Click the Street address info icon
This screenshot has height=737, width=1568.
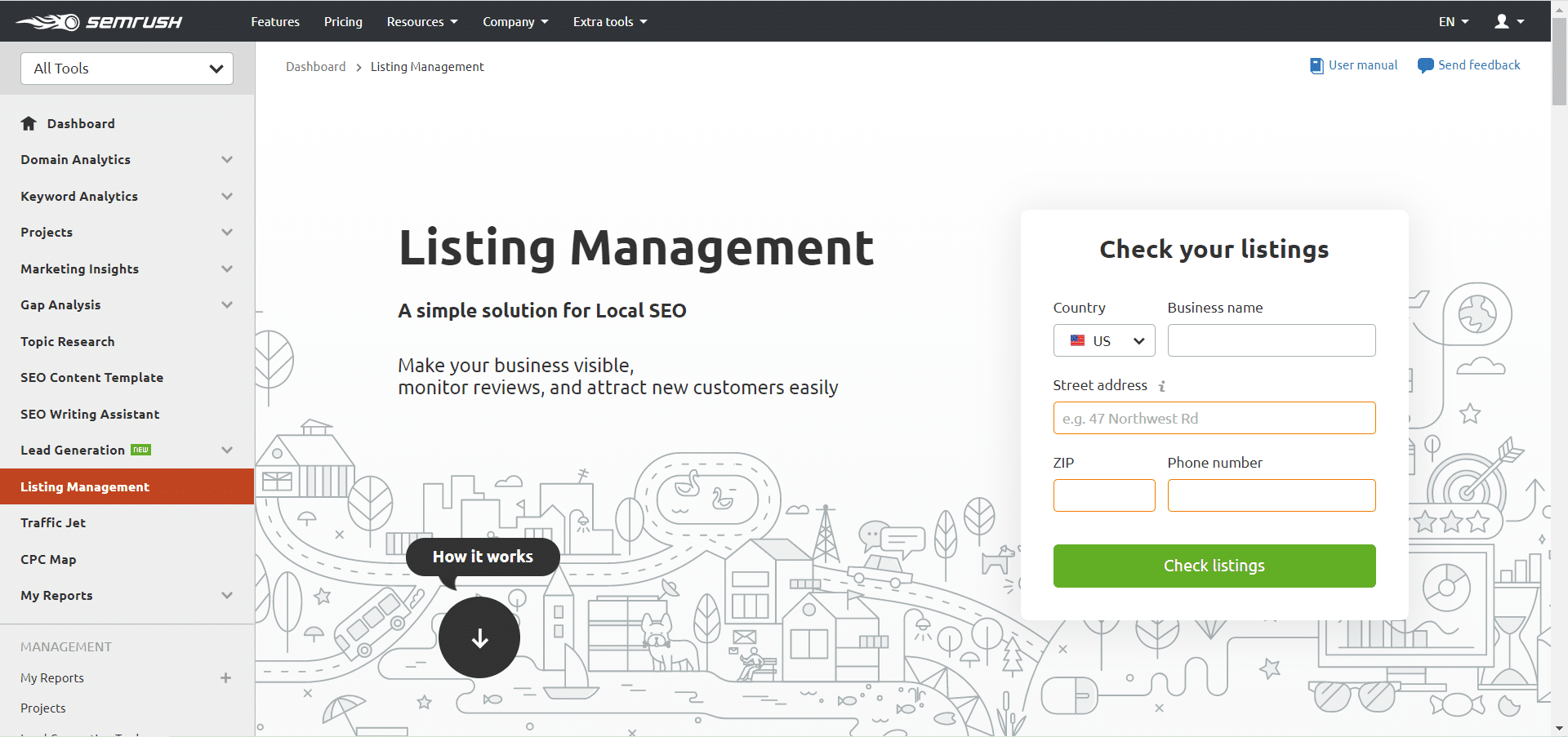1161,386
